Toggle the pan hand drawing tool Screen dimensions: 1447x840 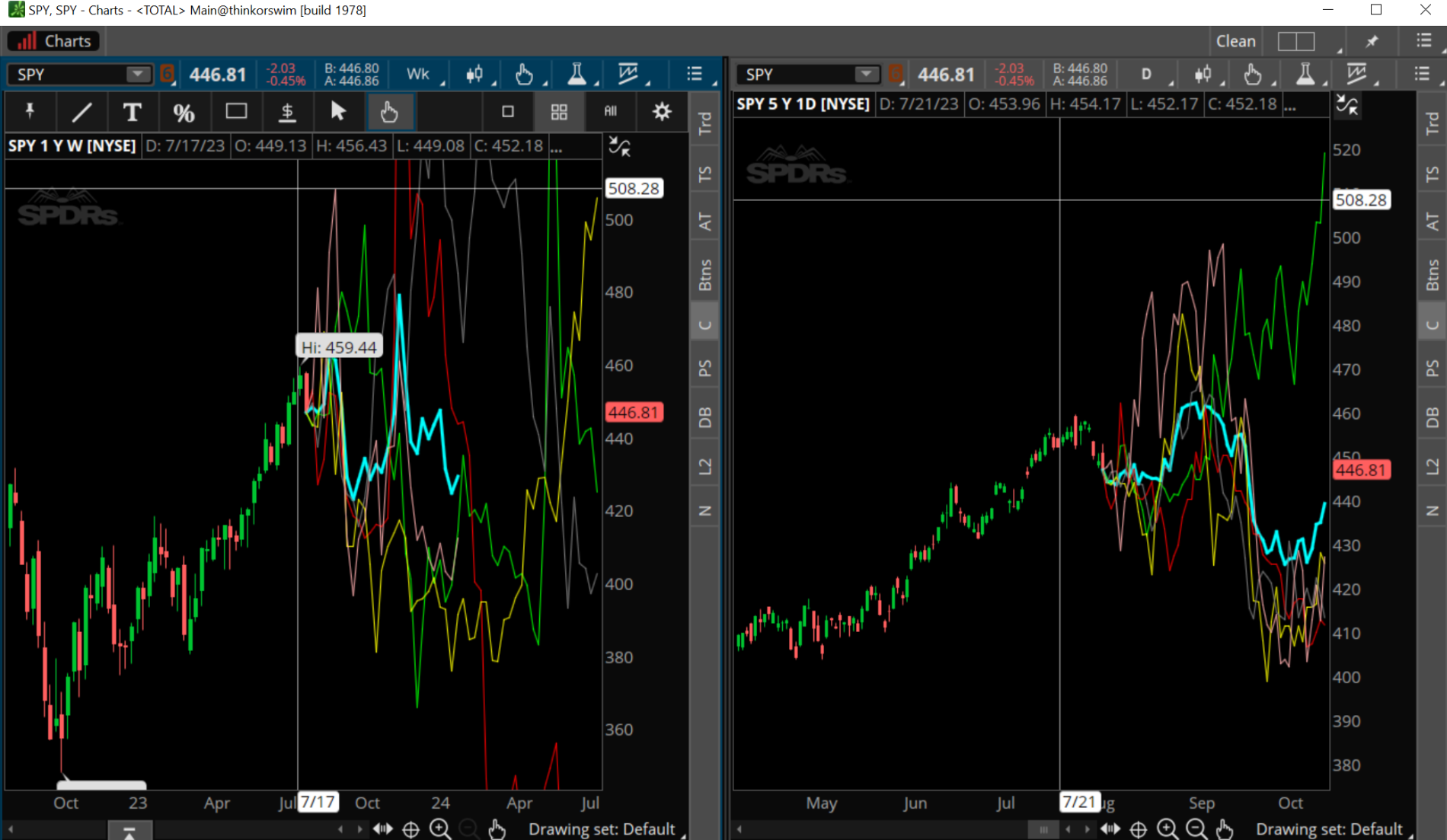pyautogui.click(x=389, y=112)
